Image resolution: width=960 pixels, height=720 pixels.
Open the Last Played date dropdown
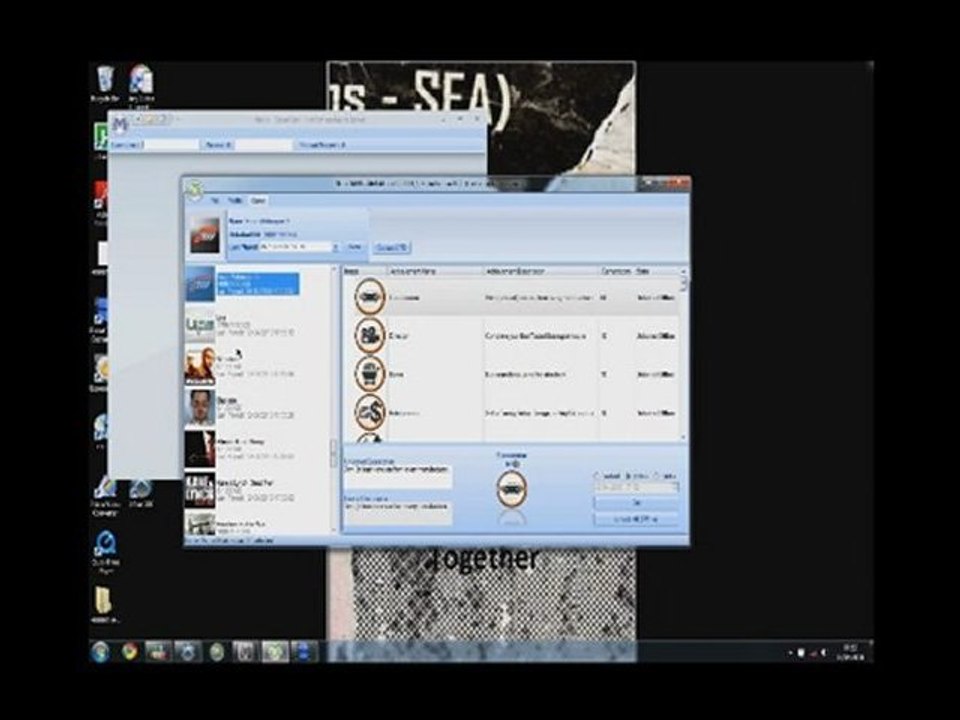[335, 247]
